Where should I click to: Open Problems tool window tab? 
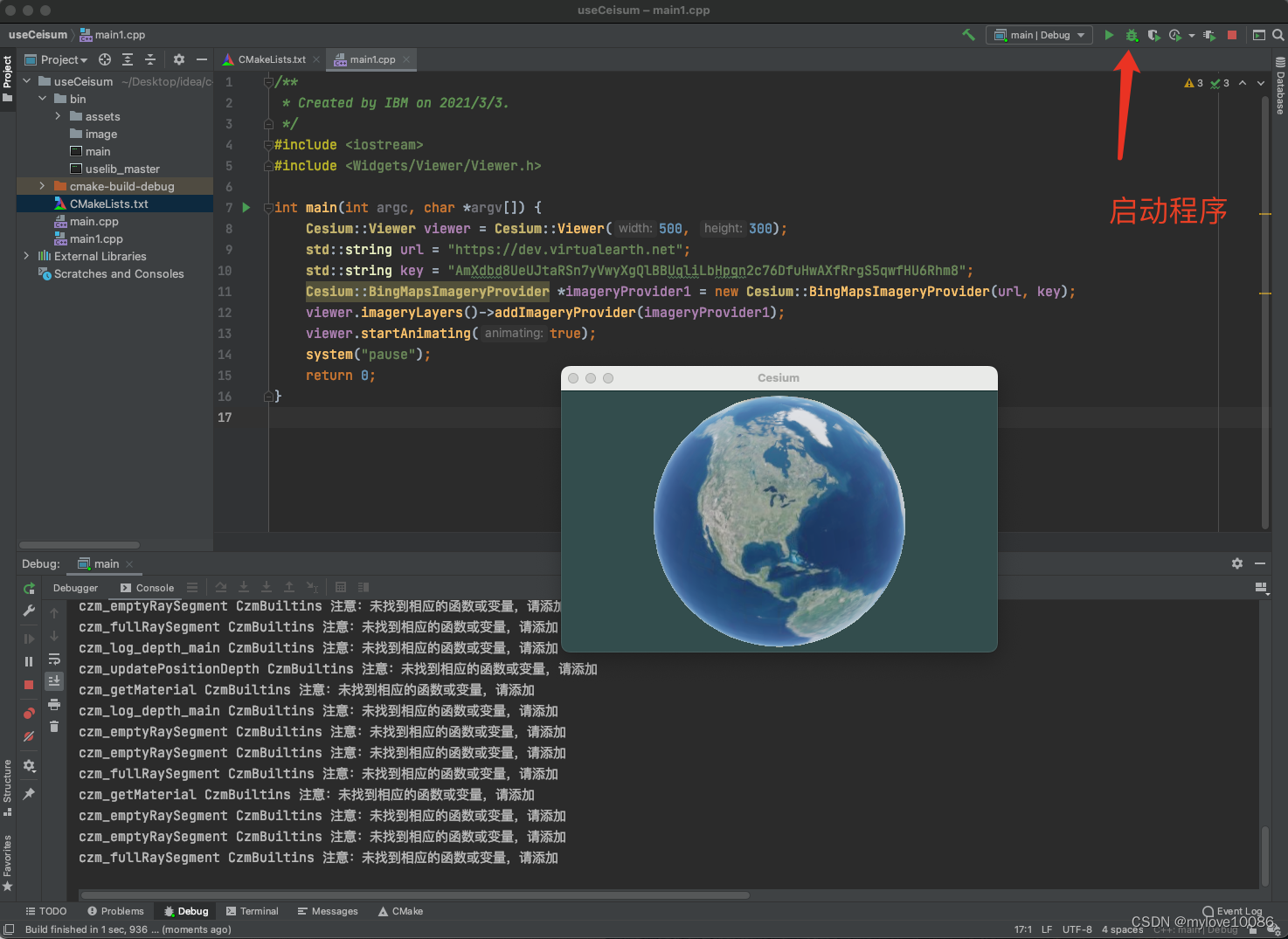click(x=115, y=911)
